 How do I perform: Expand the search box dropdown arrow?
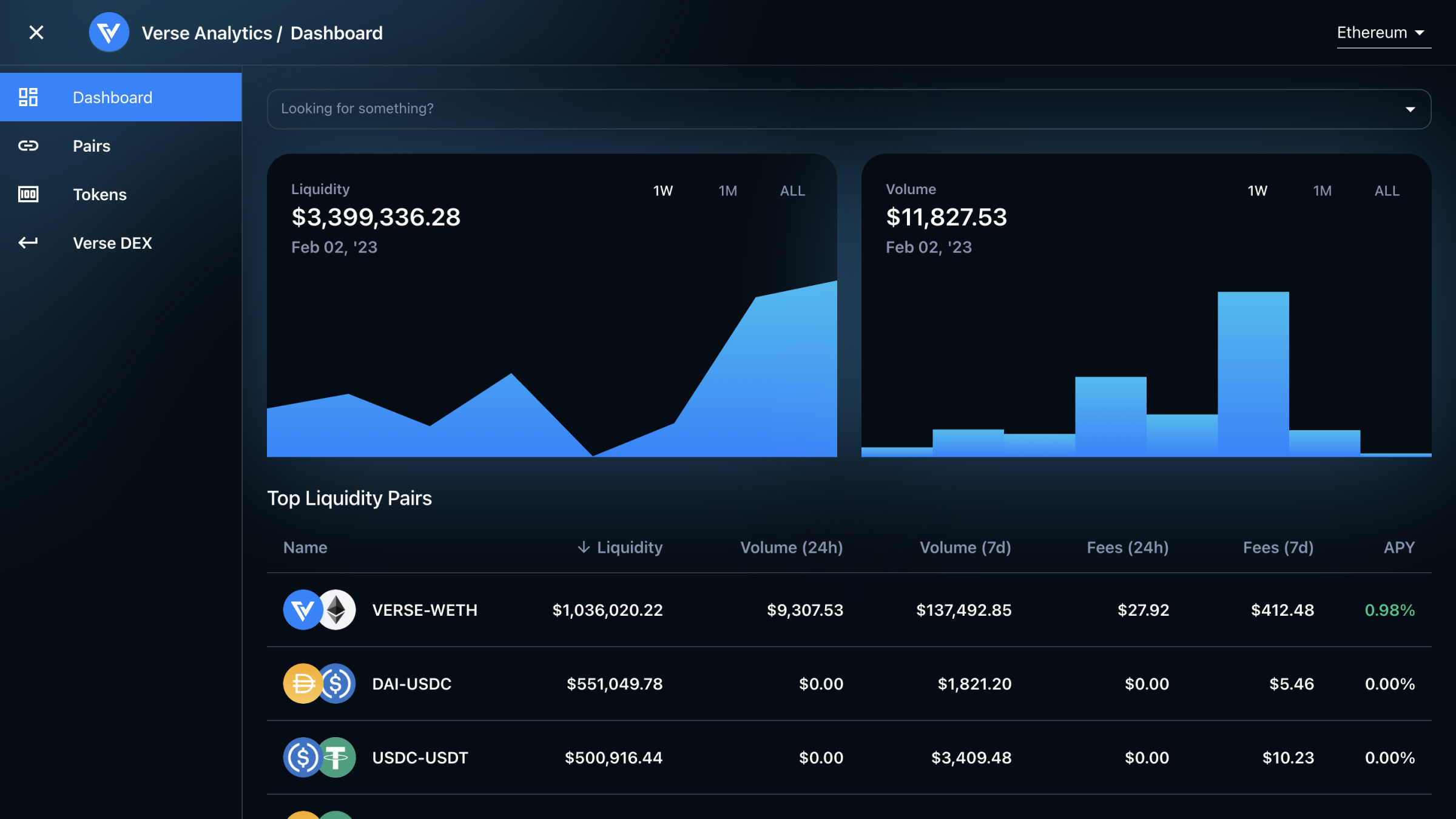tap(1410, 109)
